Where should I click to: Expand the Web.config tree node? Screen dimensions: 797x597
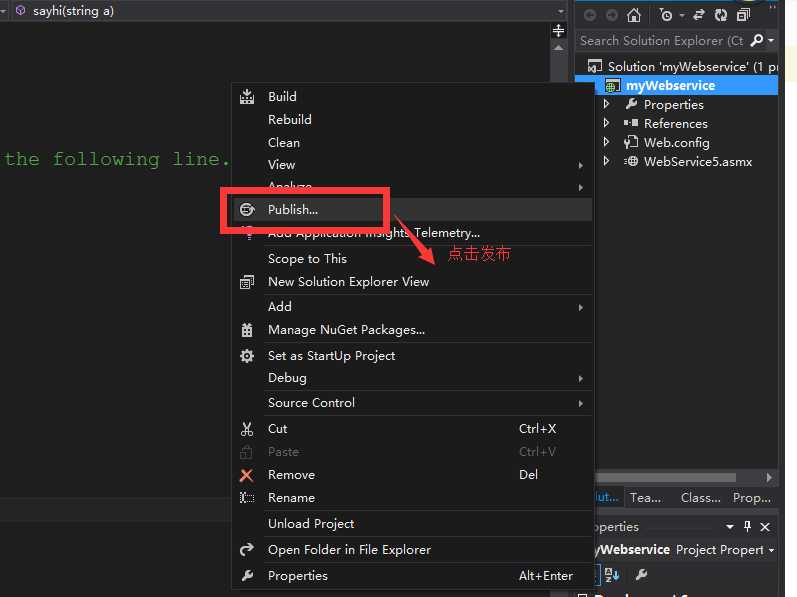click(x=606, y=142)
